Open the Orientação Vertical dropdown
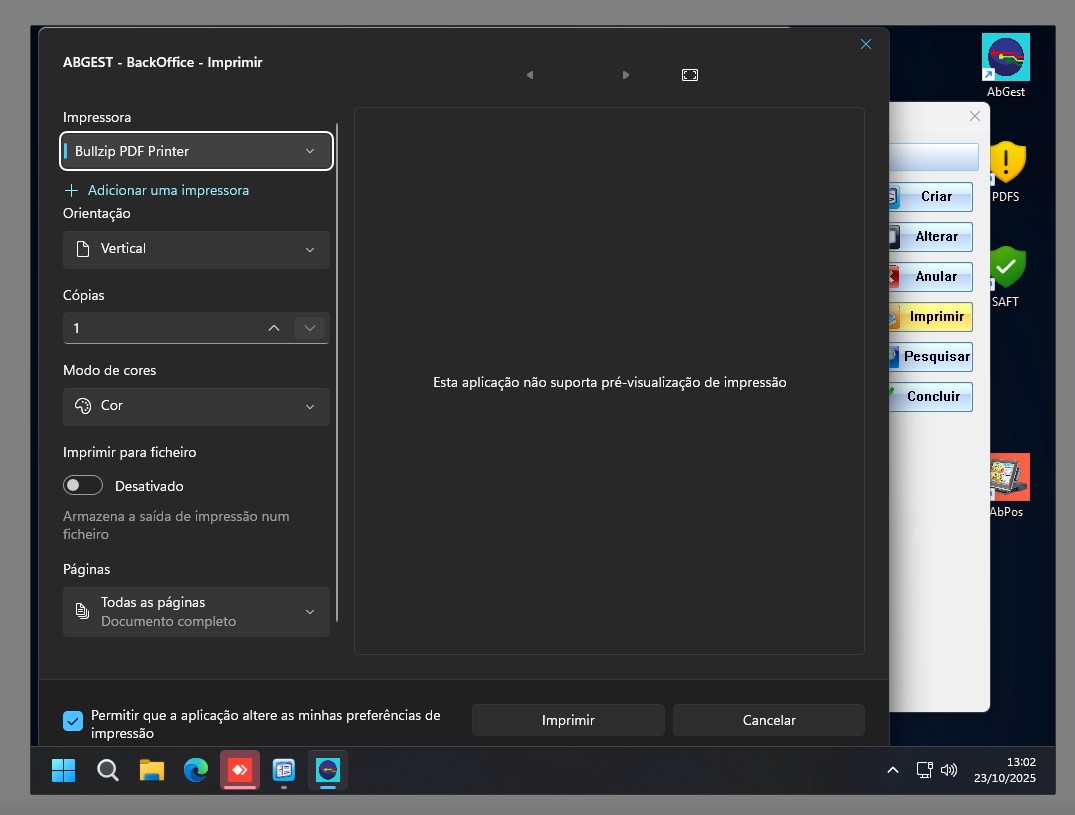This screenshot has width=1075, height=815. pyautogui.click(x=196, y=249)
